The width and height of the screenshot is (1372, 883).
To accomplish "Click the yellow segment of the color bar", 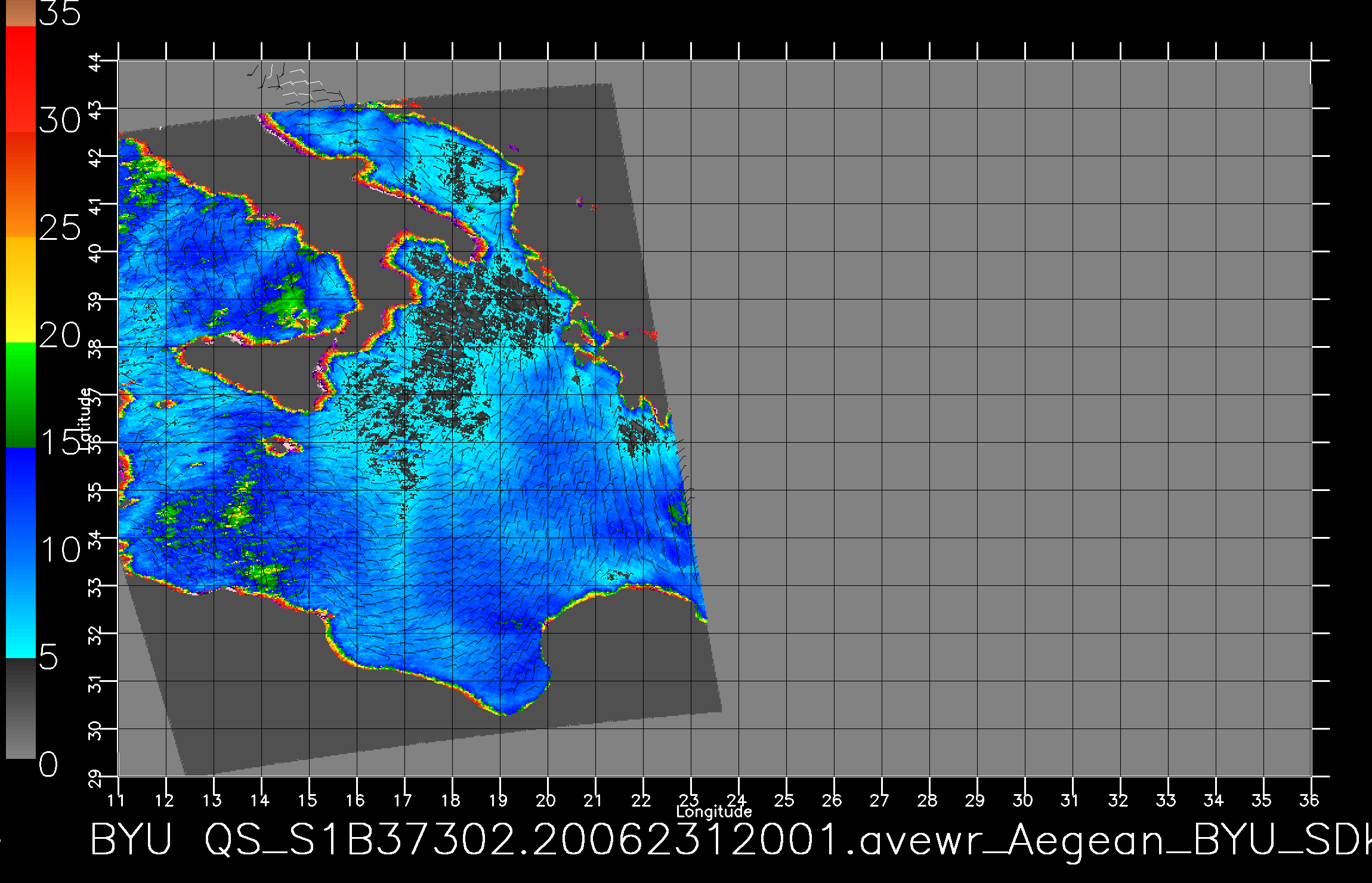I will tap(21, 290).
